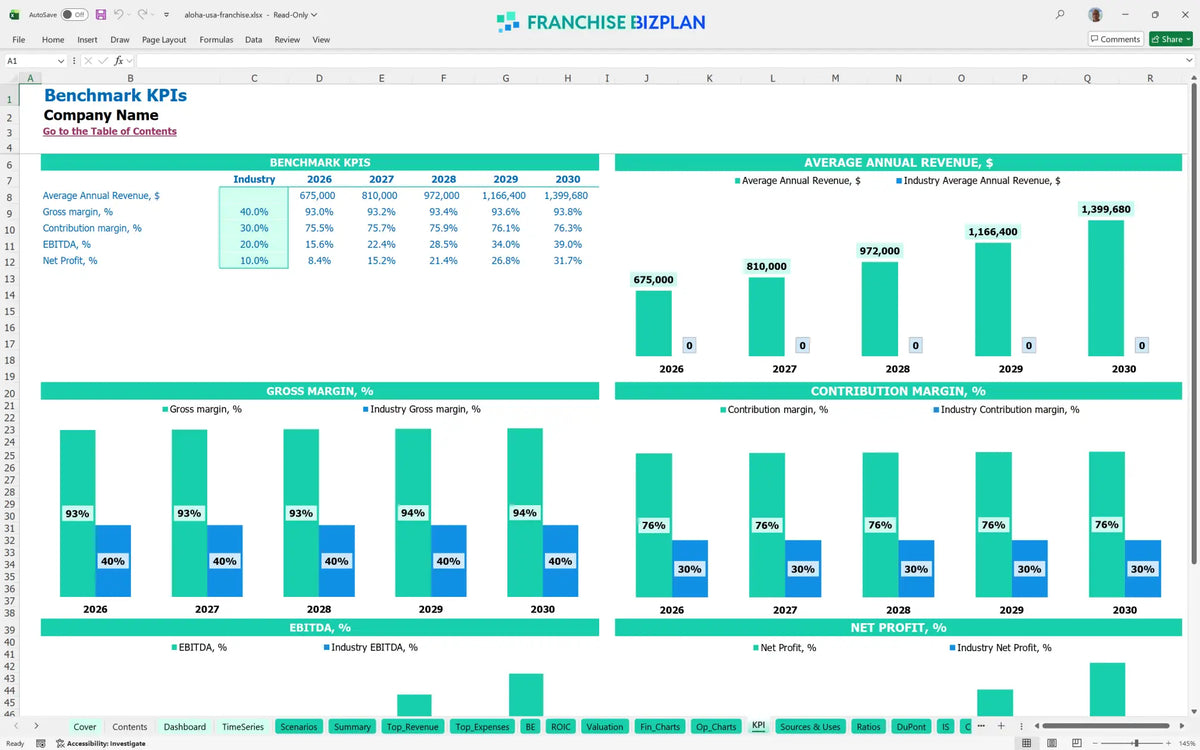Viewport: 1200px width, 750px height.
Task: Click the 145% zoom level
Action: click(x=1187, y=743)
